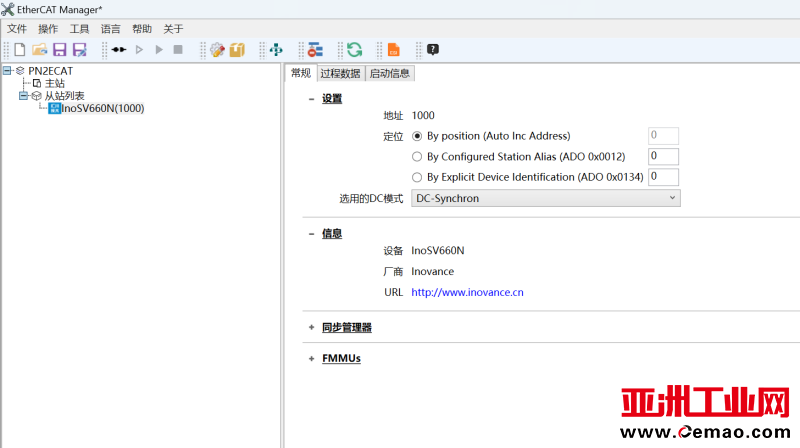Click the outlined play triangle icon
The height and width of the screenshot is (448, 800).
(139, 49)
